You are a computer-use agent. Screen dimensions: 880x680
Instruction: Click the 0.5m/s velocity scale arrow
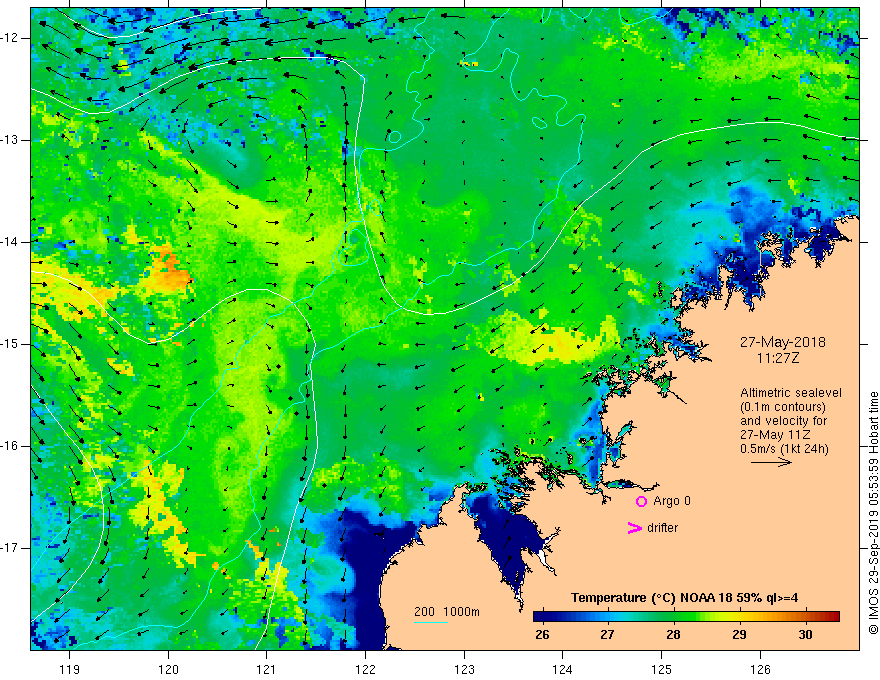(771, 462)
